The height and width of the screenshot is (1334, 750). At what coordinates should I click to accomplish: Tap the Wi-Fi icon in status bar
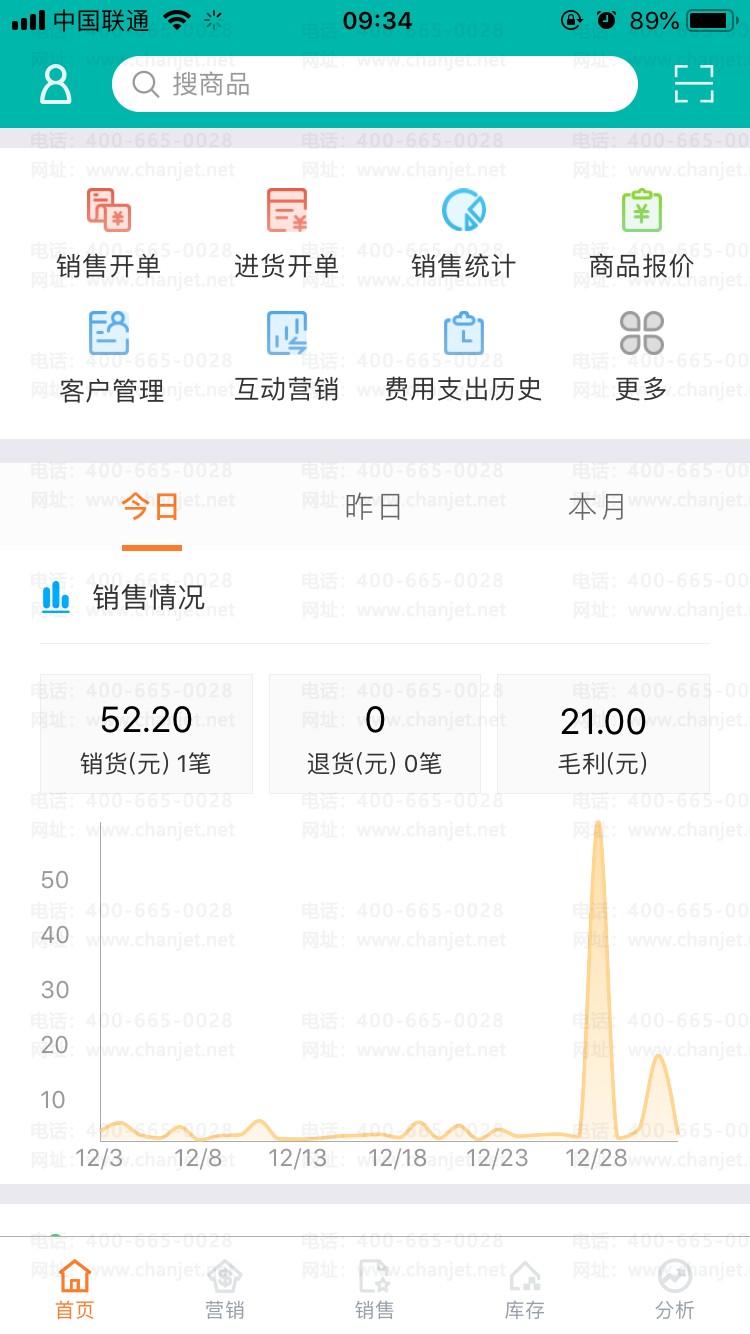point(177,20)
